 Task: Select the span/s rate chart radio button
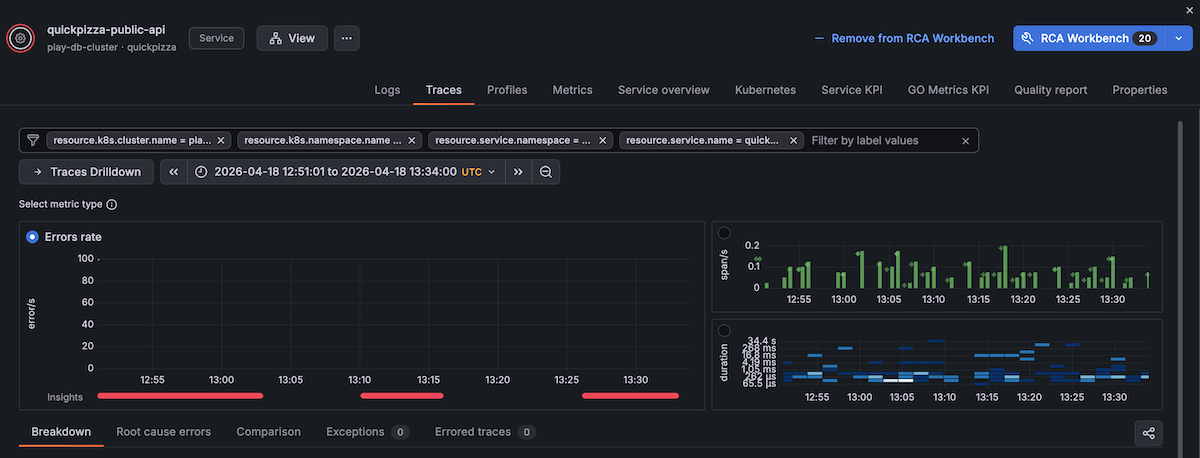point(724,233)
